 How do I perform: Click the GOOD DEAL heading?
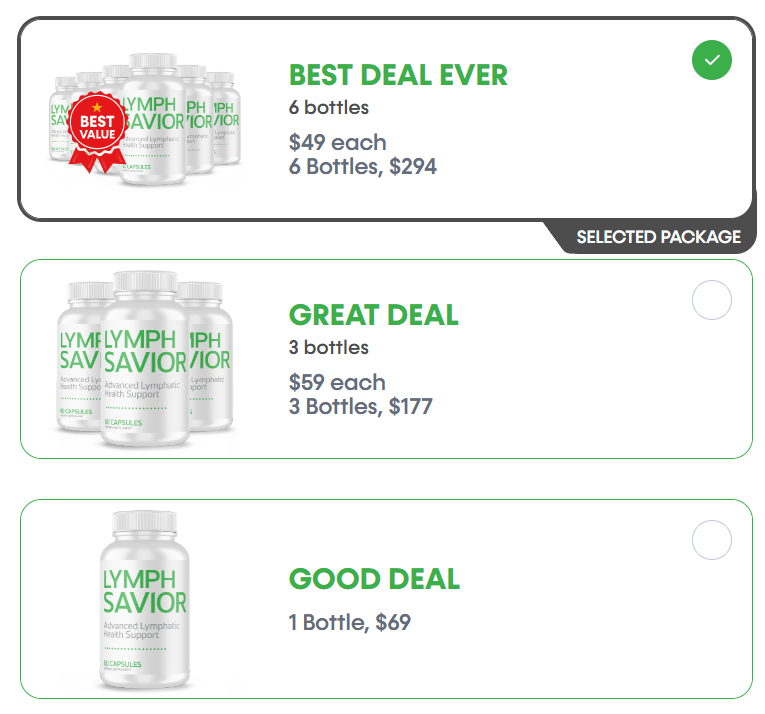374,579
